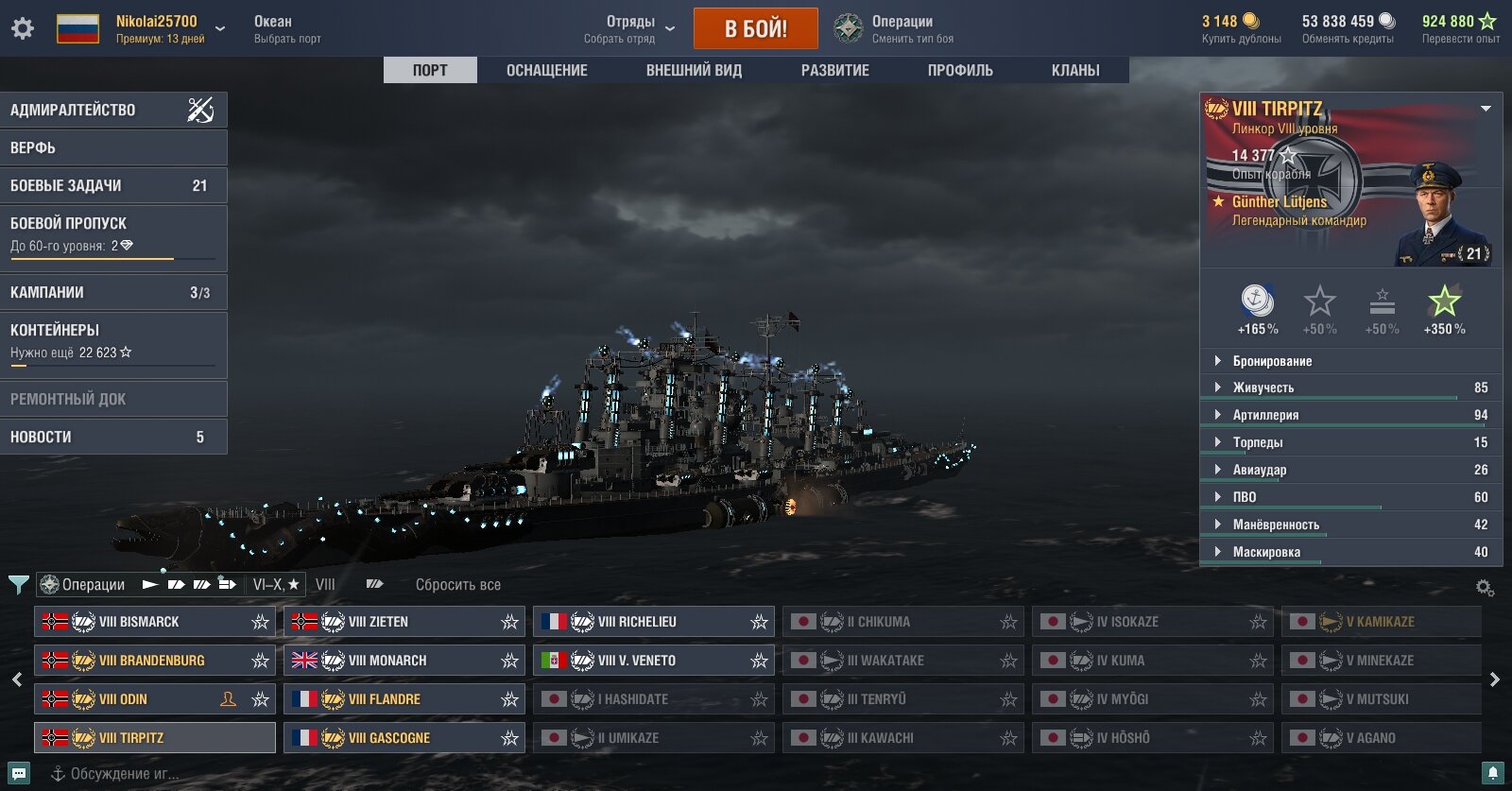Open carousel settings gear icon

pos(1485,588)
